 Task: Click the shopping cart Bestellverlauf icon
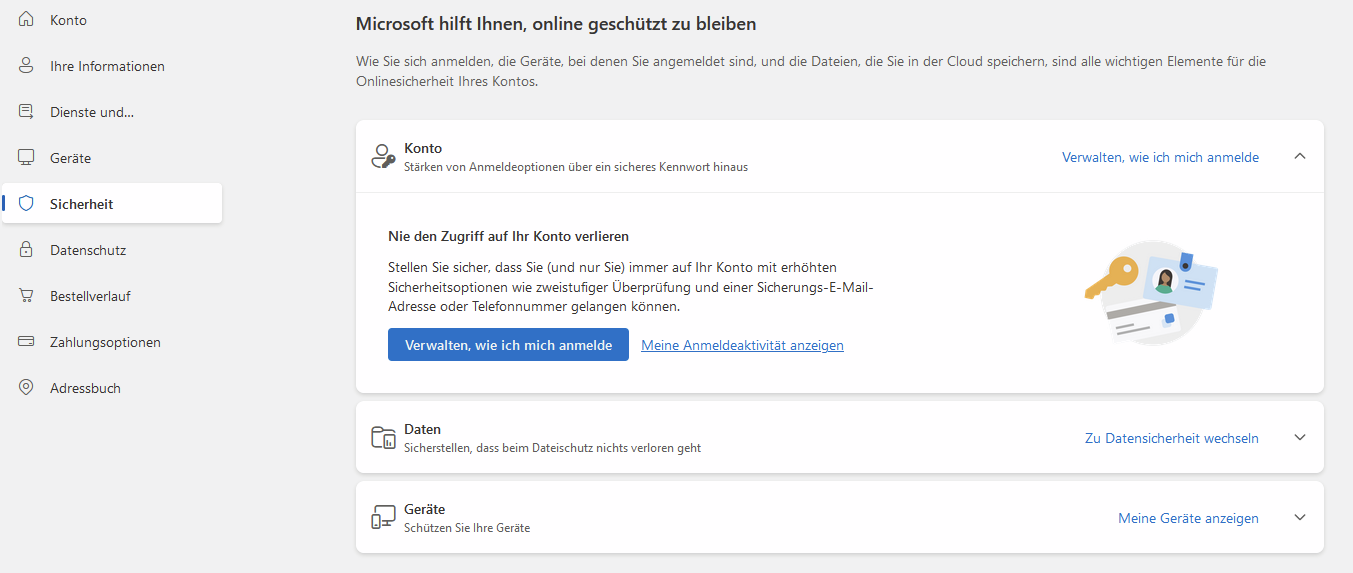tap(27, 296)
